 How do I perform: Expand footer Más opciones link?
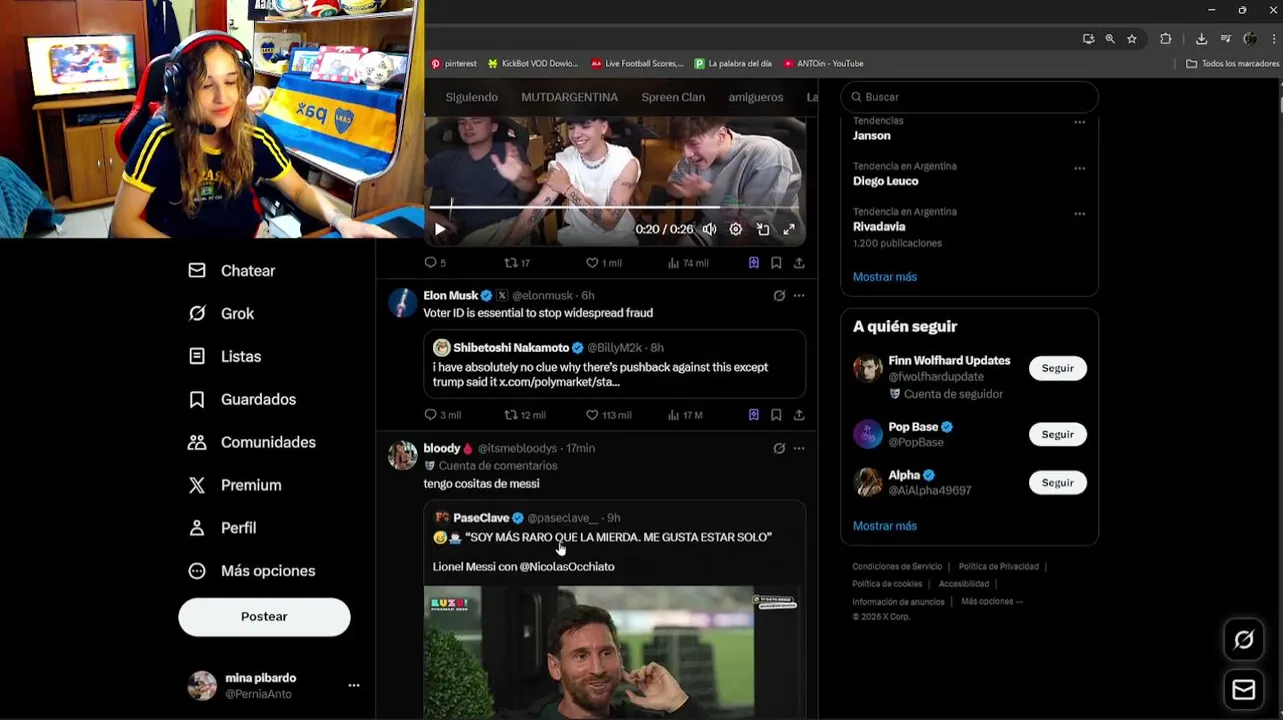point(991,602)
